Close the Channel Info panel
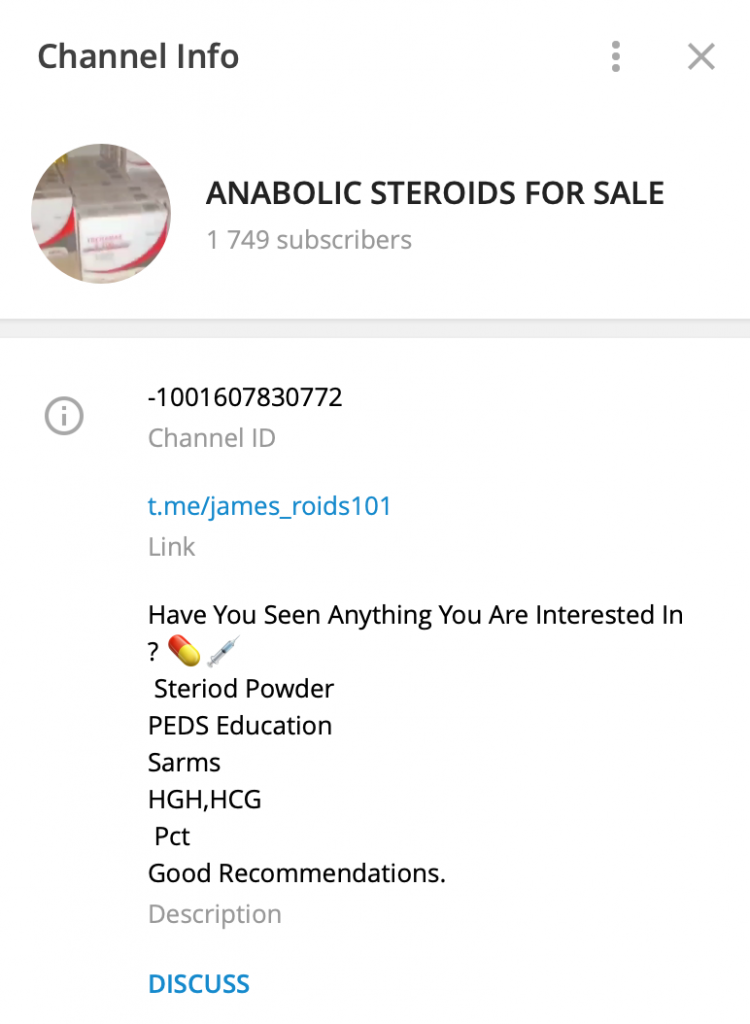The height and width of the screenshot is (1024, 750). coord(701,56)
